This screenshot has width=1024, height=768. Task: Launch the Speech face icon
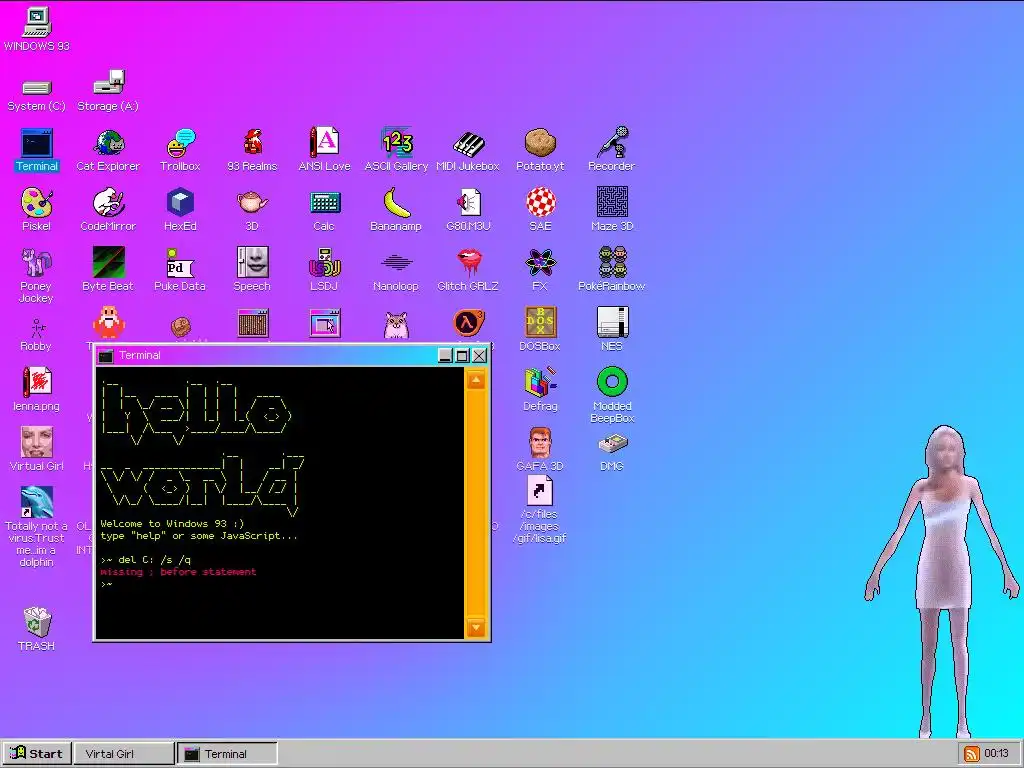[x=252, y=269]
